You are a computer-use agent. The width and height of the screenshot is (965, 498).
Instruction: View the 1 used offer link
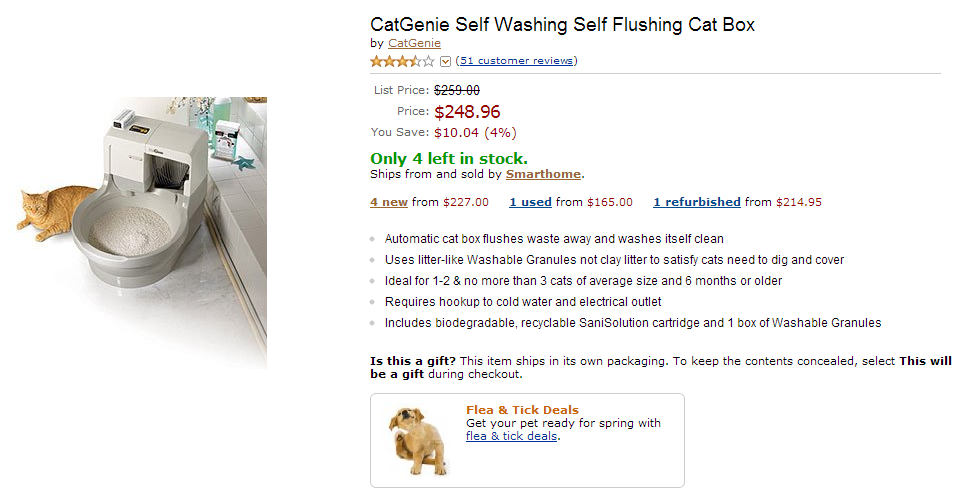coord(530,202)
